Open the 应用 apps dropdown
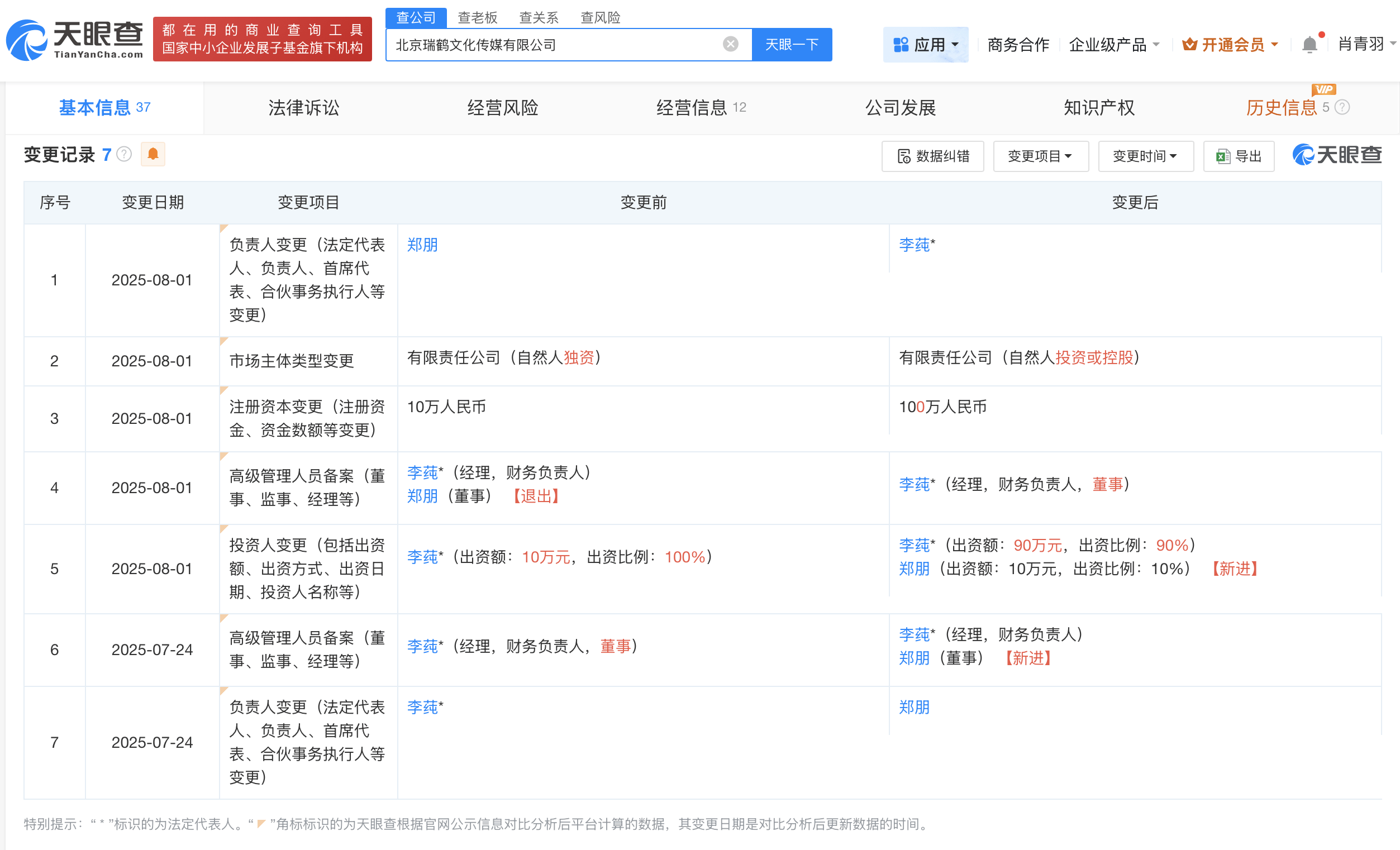 coord(925,44)
